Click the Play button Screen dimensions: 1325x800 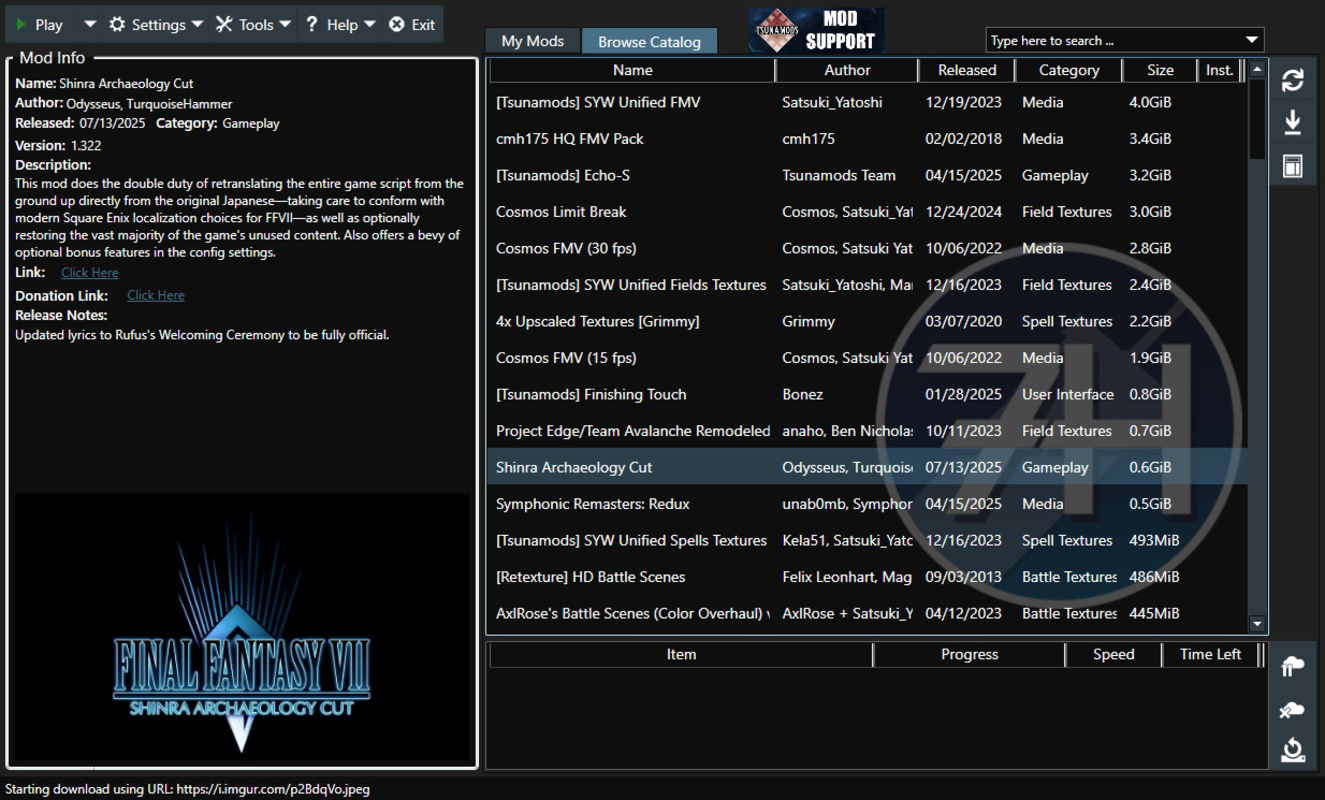point(40,24)
